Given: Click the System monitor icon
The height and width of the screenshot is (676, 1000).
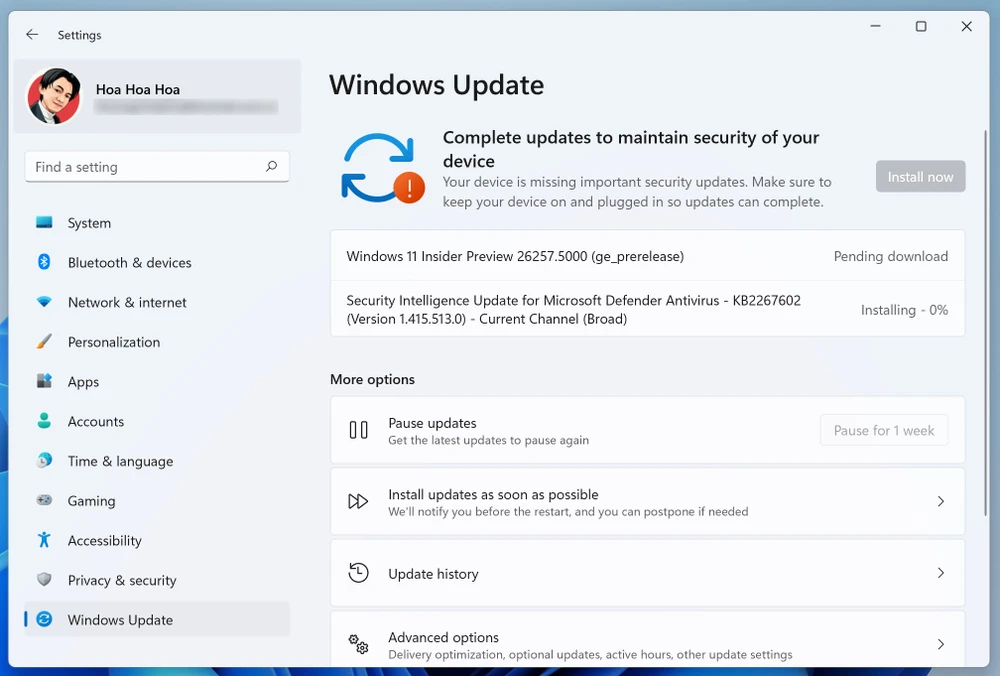Looking at the screenshot, I should 44,223.
